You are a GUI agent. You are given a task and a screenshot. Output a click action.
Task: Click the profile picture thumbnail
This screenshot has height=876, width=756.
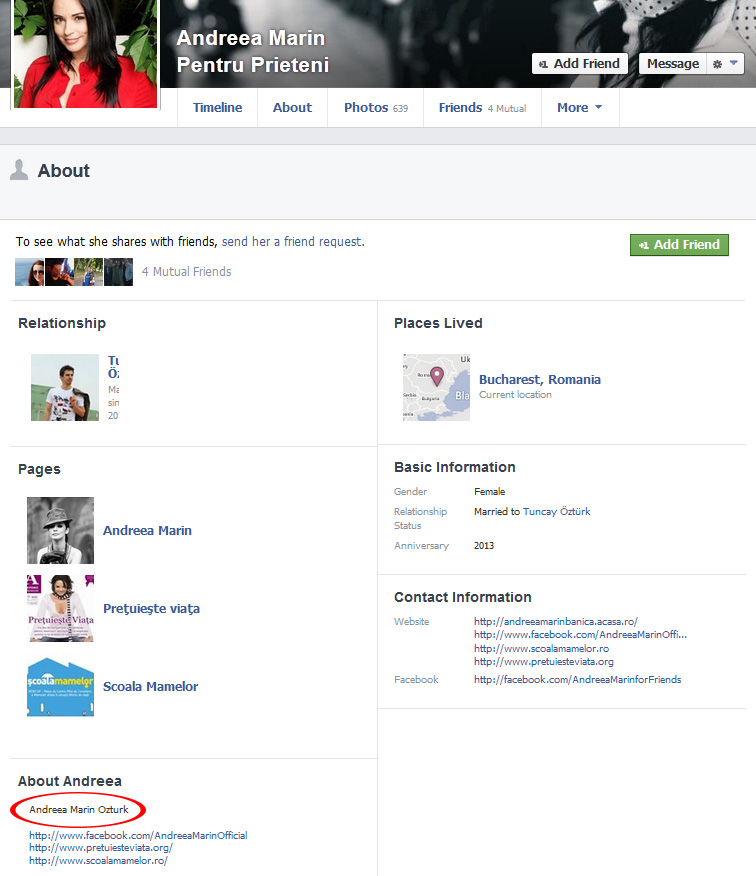tap(84, 53)
